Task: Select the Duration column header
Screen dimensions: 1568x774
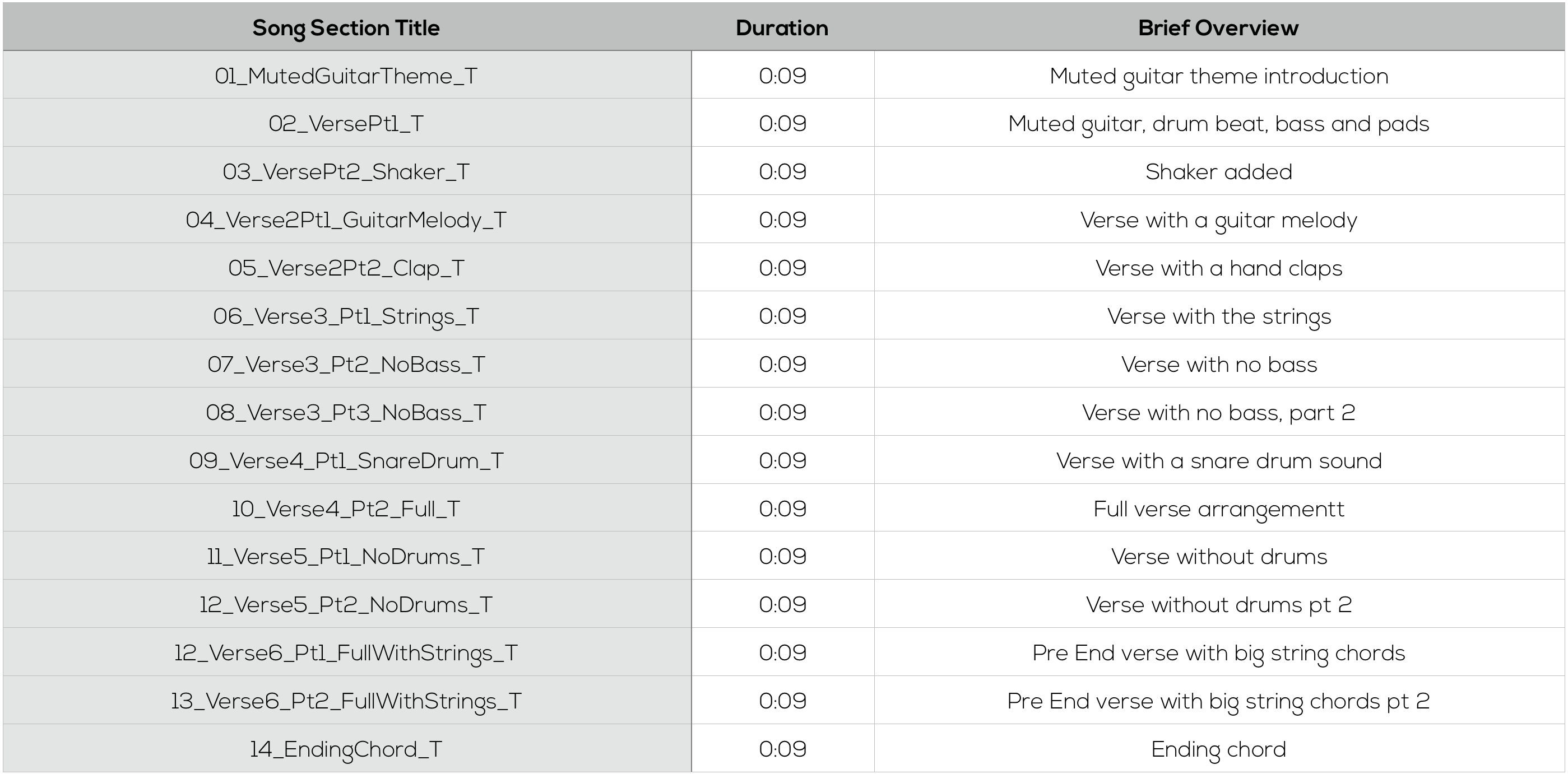Action: pyautogui.click(x=782, y=28)
